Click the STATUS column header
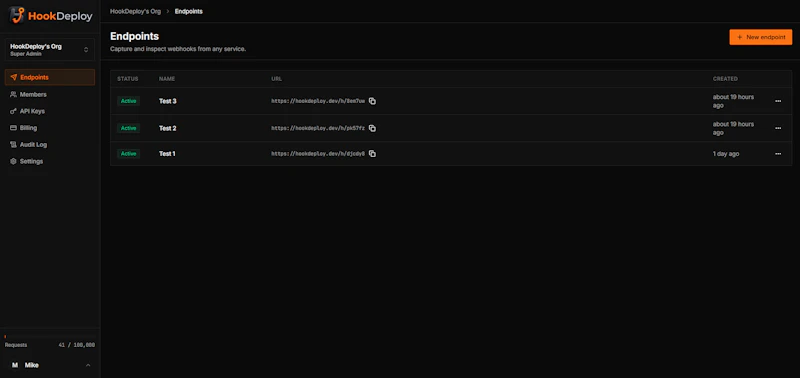This screenshot has width=800, height=378. [x=128, y=79]
